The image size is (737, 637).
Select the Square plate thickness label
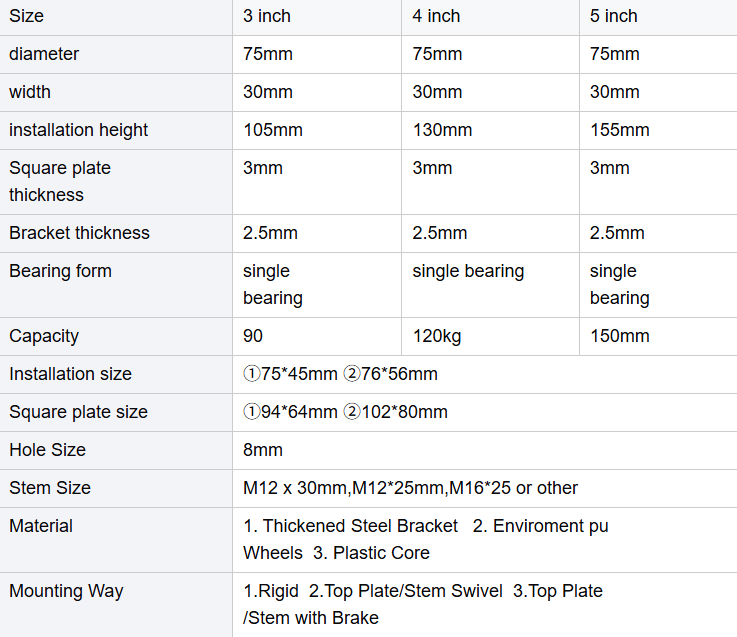[116, 182]
